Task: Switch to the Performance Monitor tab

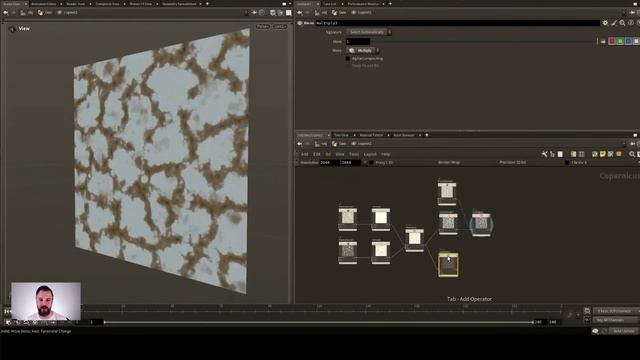Action: (x=363, y=4)
